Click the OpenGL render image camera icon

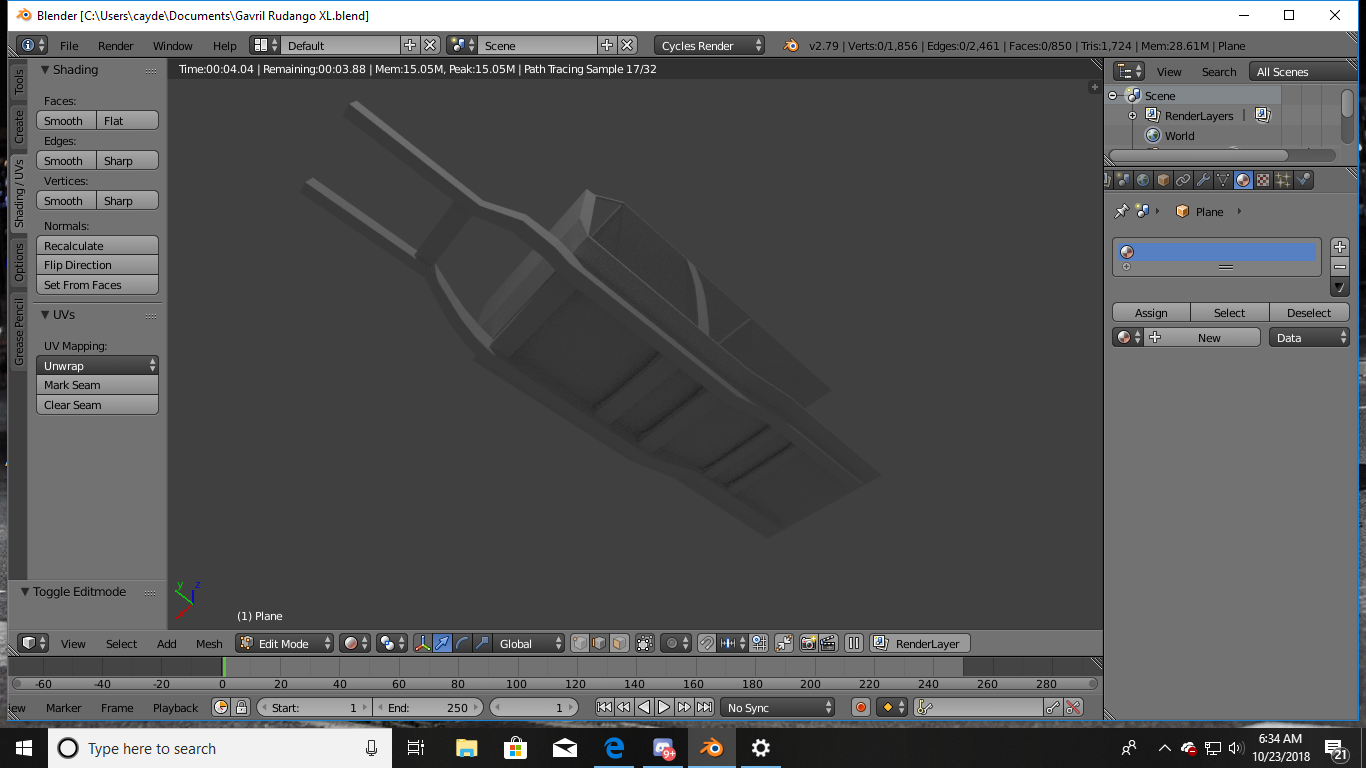tap(809, 643)
